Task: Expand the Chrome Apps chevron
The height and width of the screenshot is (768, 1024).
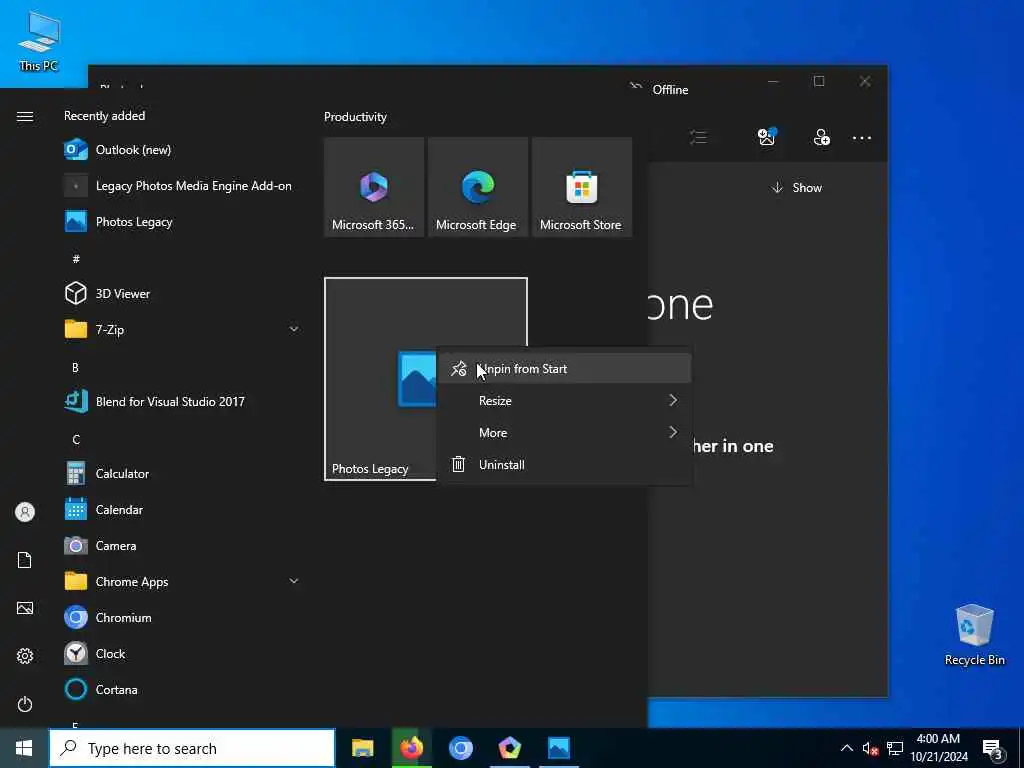Action: (294, 581)
